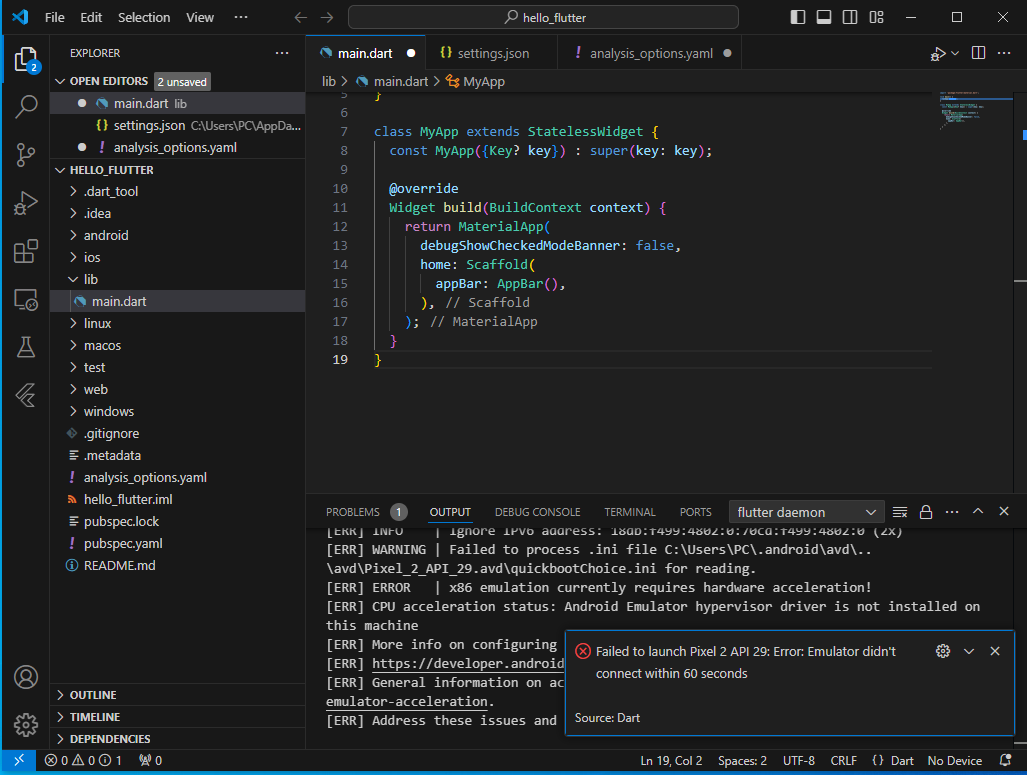Screen dimensions: 1027x775
Task: Switch to analysis_options.yaml tab
Action: pyautogui.click(x=650, y=53)
